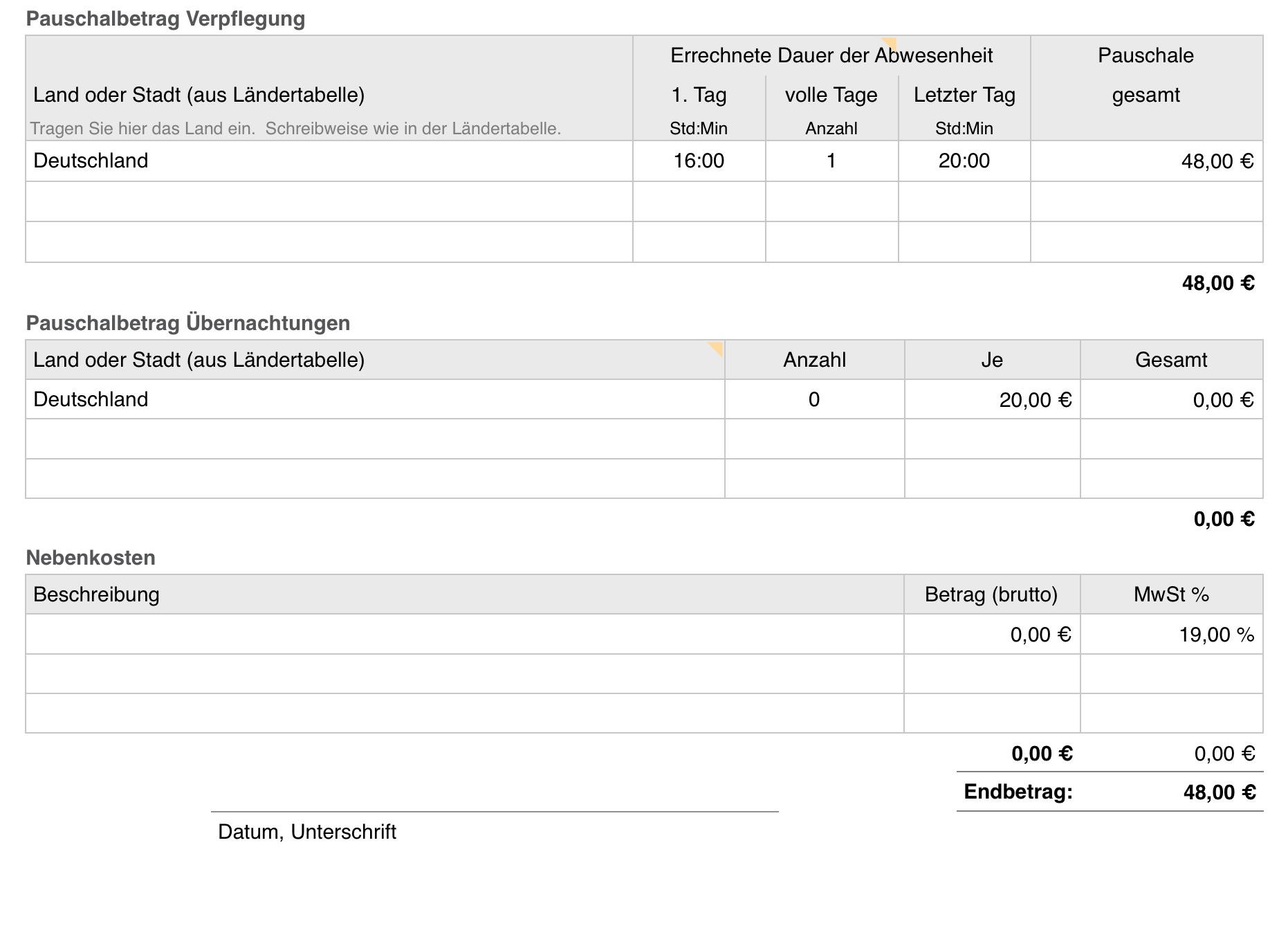
Task: Select Deutschland in the Übernachtungen table
Action: [375, 399]
